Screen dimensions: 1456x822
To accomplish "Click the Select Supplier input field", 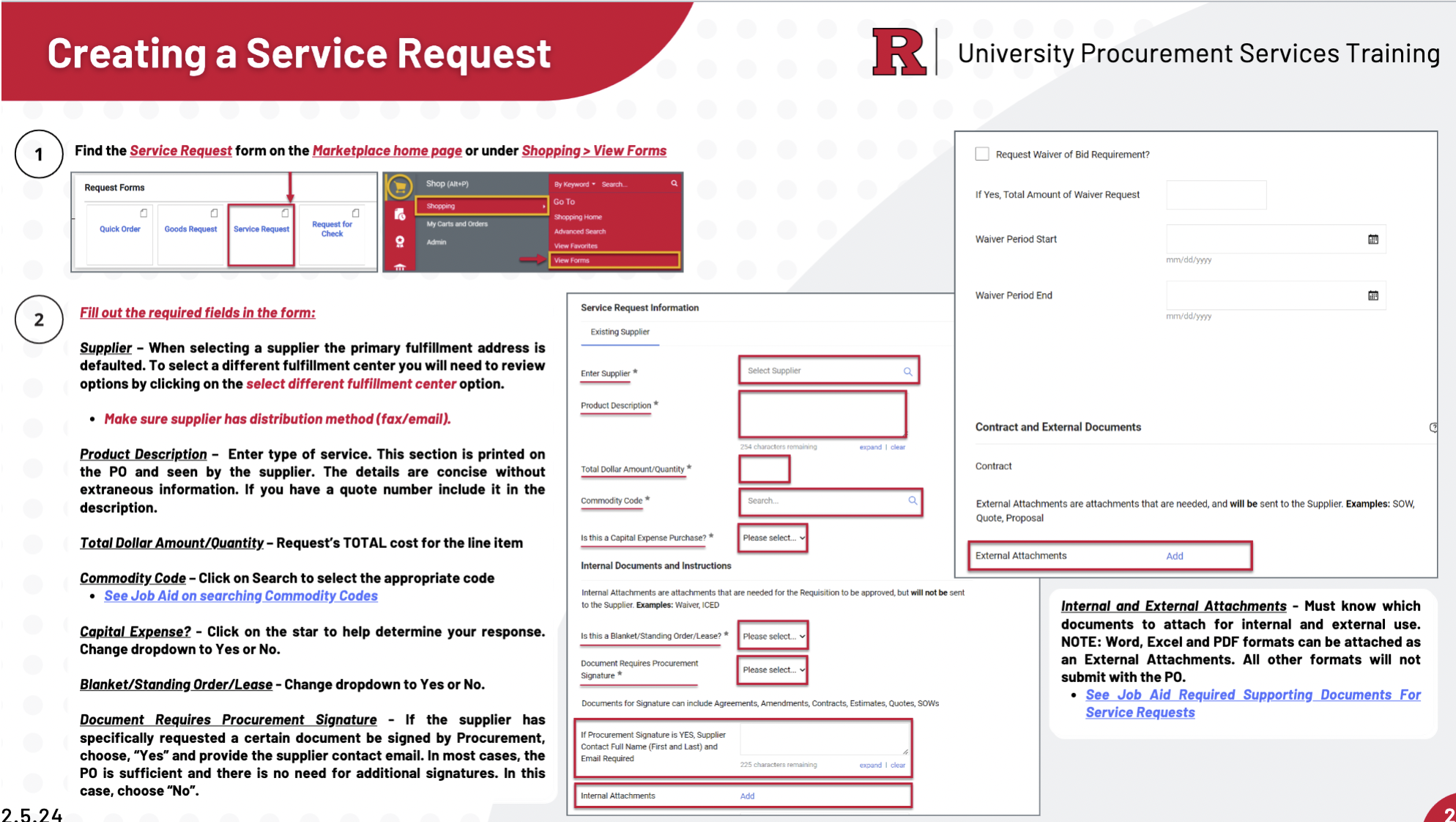I will pyautogui.click(x=828, y=371).
